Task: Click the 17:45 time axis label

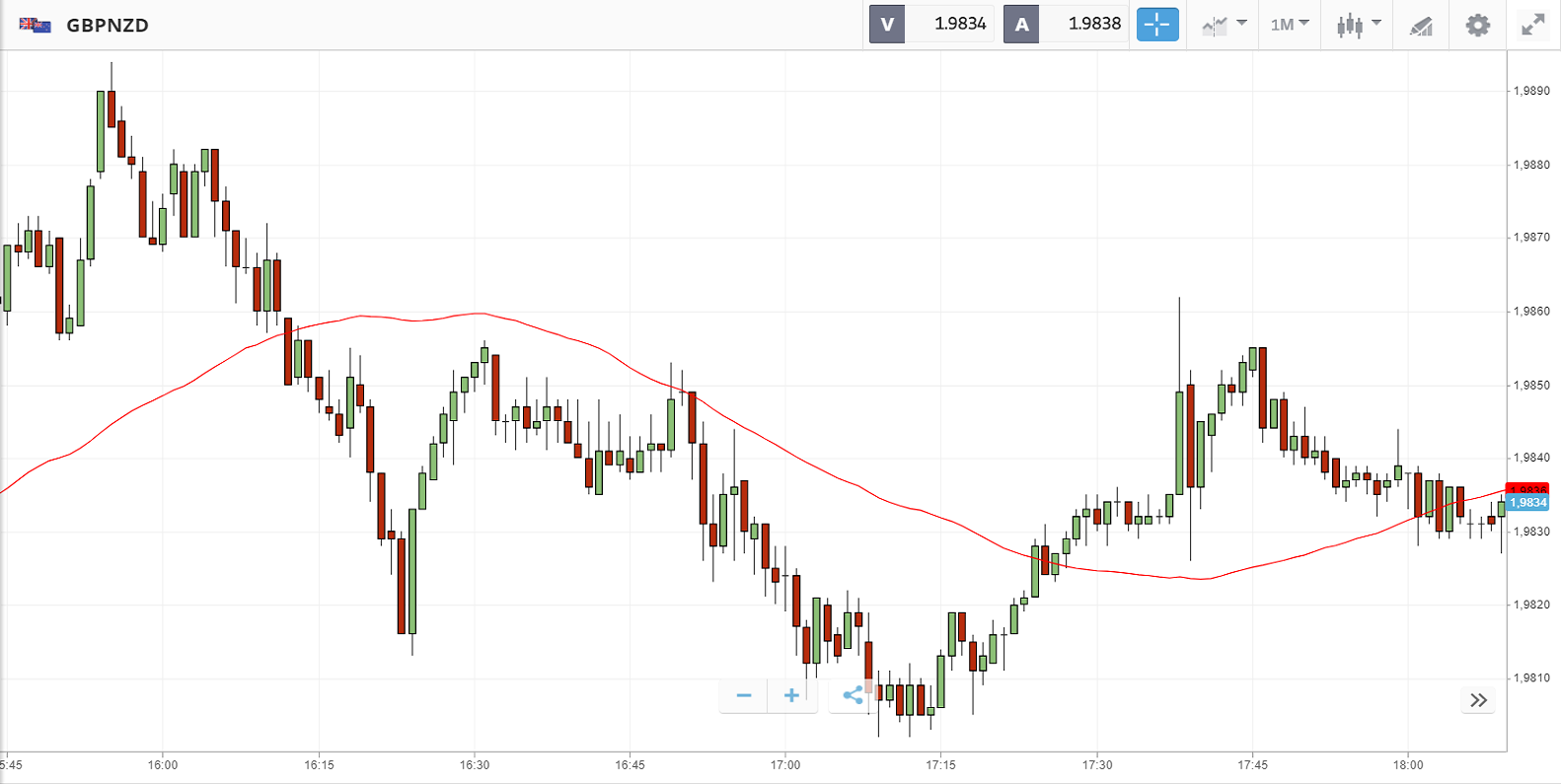Action: (1252, 765)
